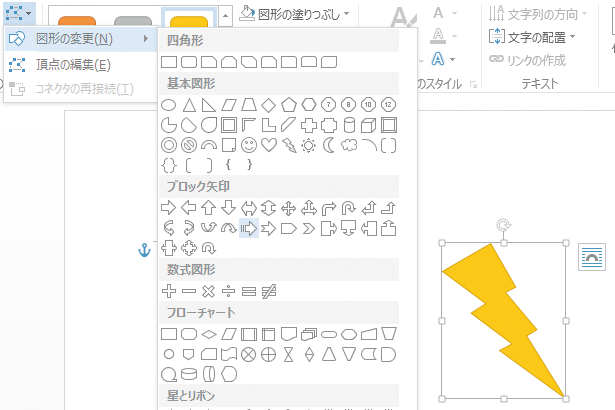Select the not-equal equation shape
615x410 pixels.
[269, 292]
